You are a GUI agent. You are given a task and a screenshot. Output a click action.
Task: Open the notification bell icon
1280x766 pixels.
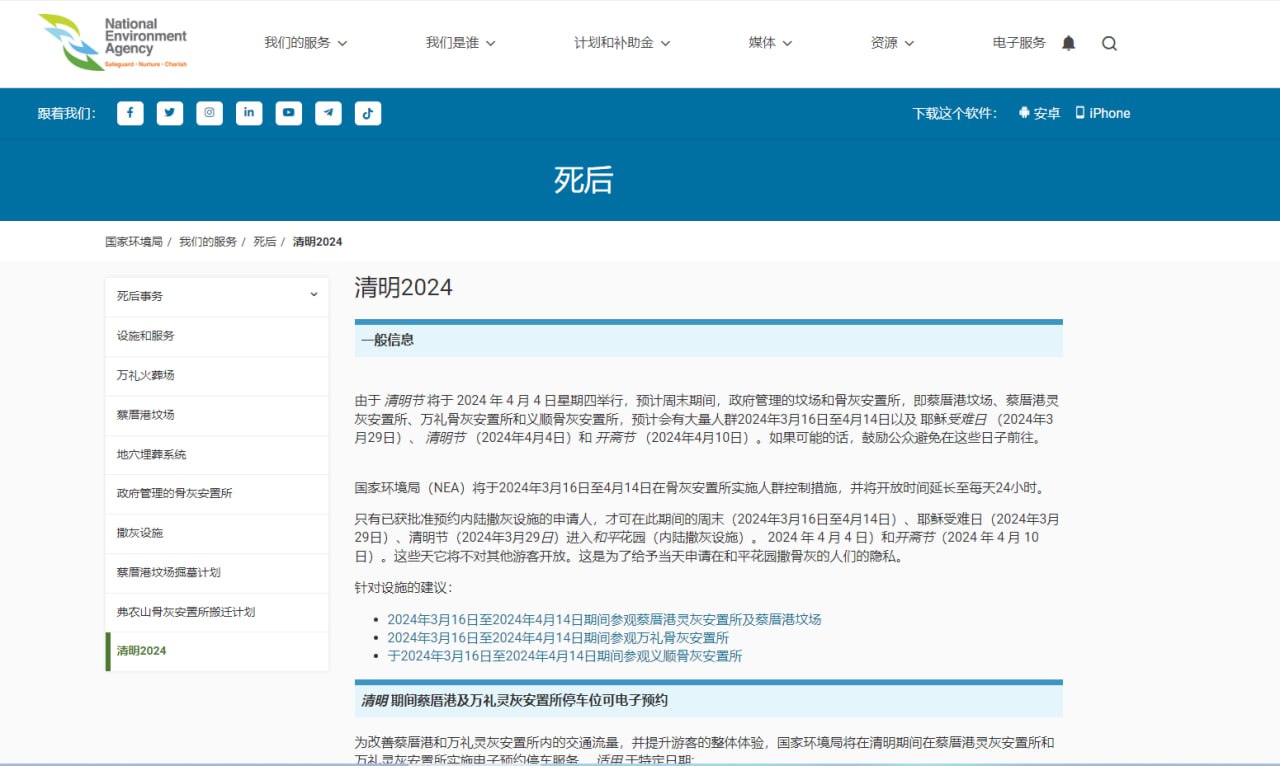point(1068,43)
